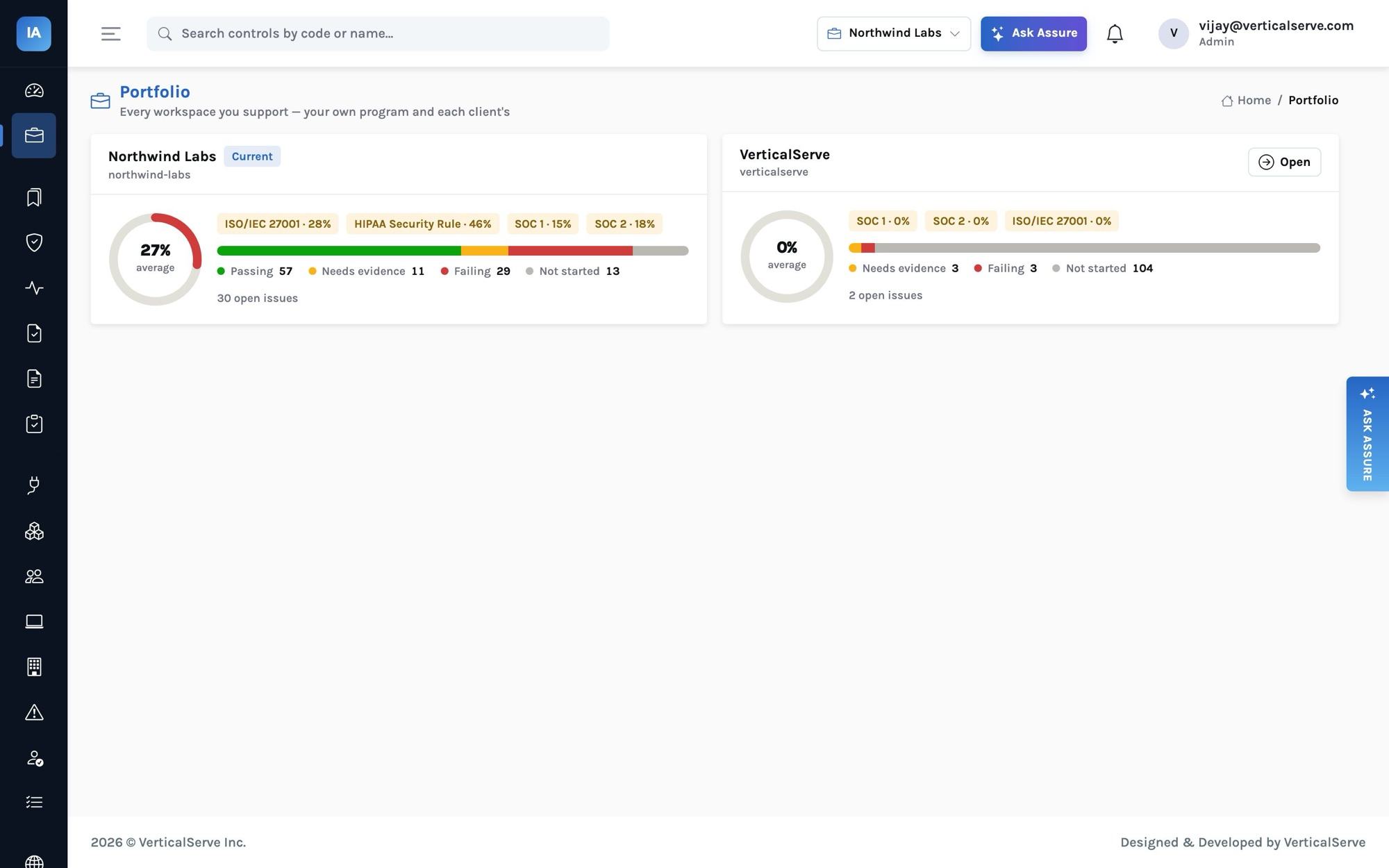Click the ISO/IEC 27001 · 28% badge
Viewport: 1389px width, 868px height.
tap(278, 224)
